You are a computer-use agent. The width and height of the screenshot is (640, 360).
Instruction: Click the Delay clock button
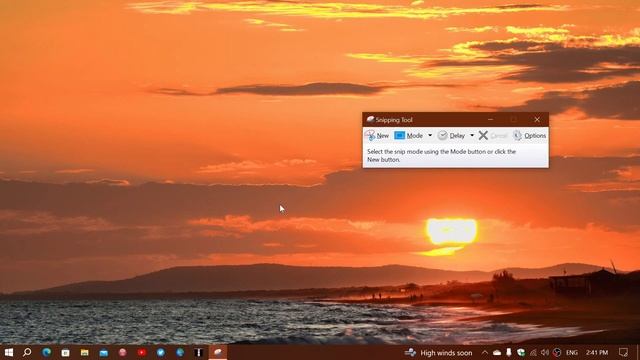click(451, 136)
